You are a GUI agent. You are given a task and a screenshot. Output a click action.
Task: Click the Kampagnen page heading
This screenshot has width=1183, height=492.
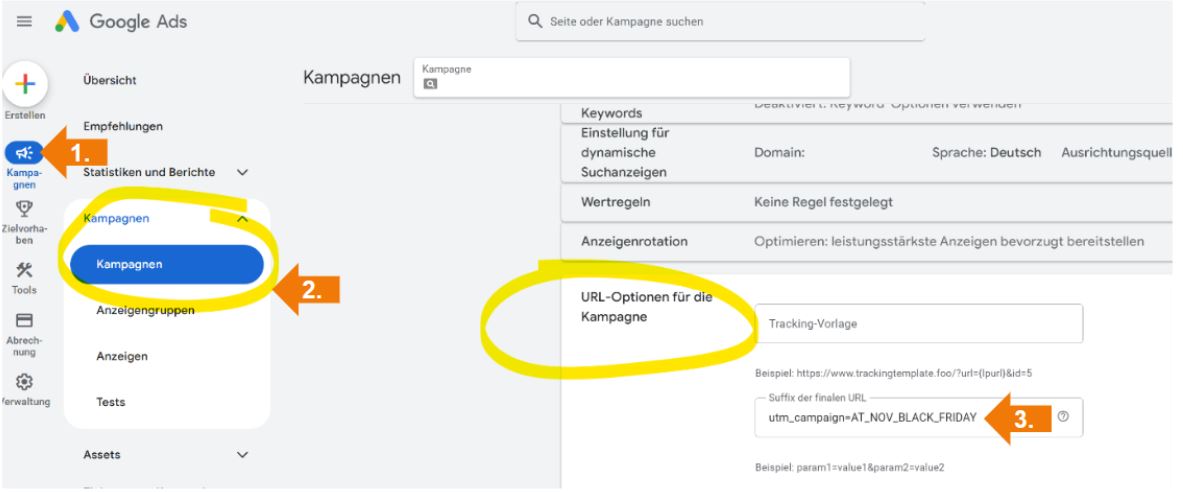pyautogui.click(x=352, y=78)
